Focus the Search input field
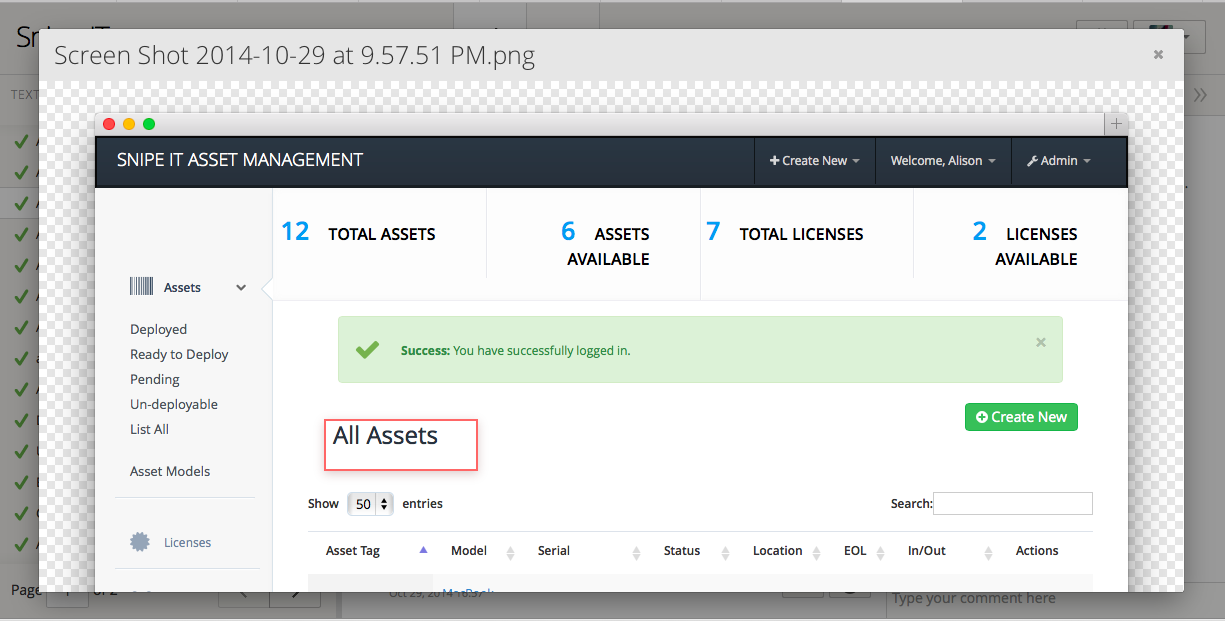Image resolution: width=1225 pixels, height=621 pixels. [x=1013, y=503]
